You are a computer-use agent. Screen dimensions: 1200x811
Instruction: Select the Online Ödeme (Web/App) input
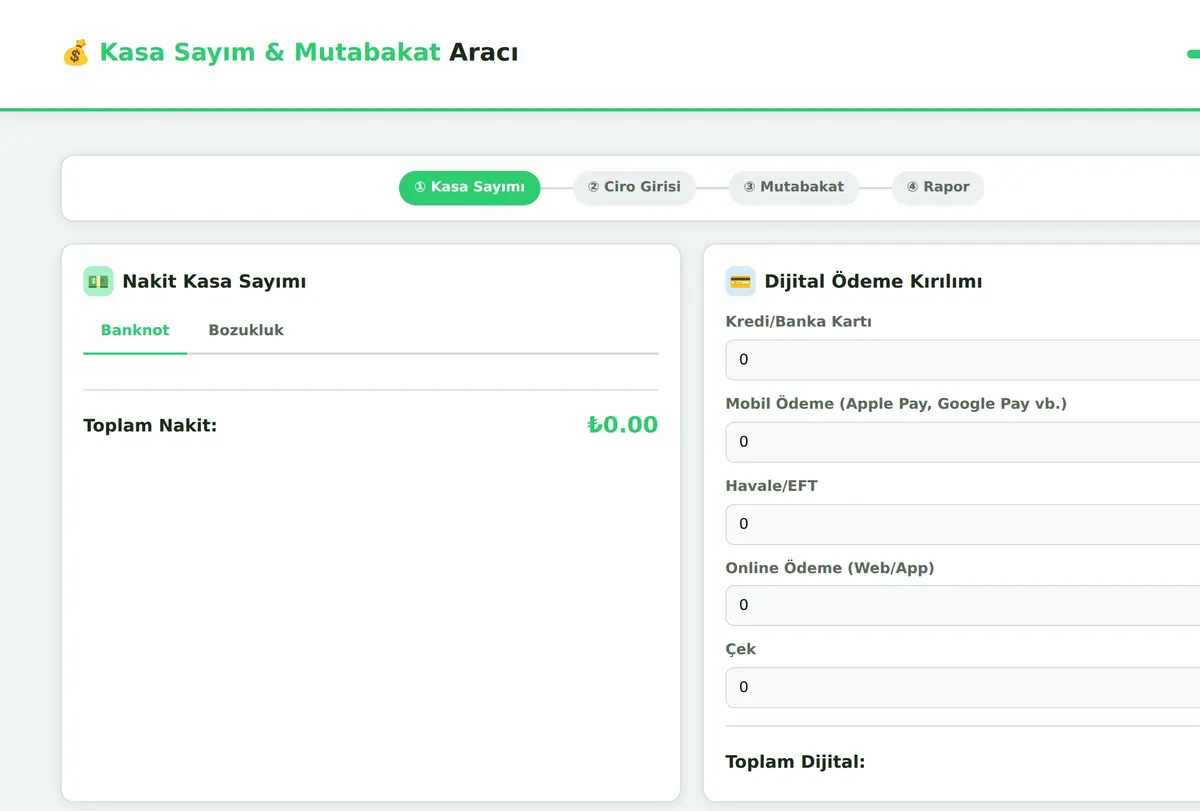coord(962,605)
